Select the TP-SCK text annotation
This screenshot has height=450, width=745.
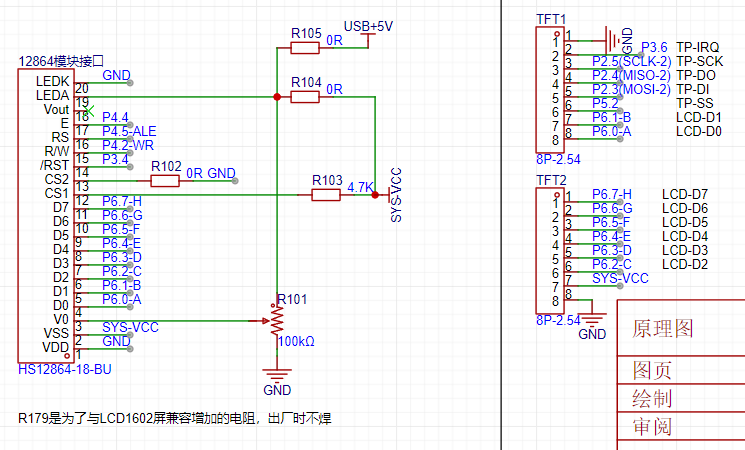tap(700, 61)
